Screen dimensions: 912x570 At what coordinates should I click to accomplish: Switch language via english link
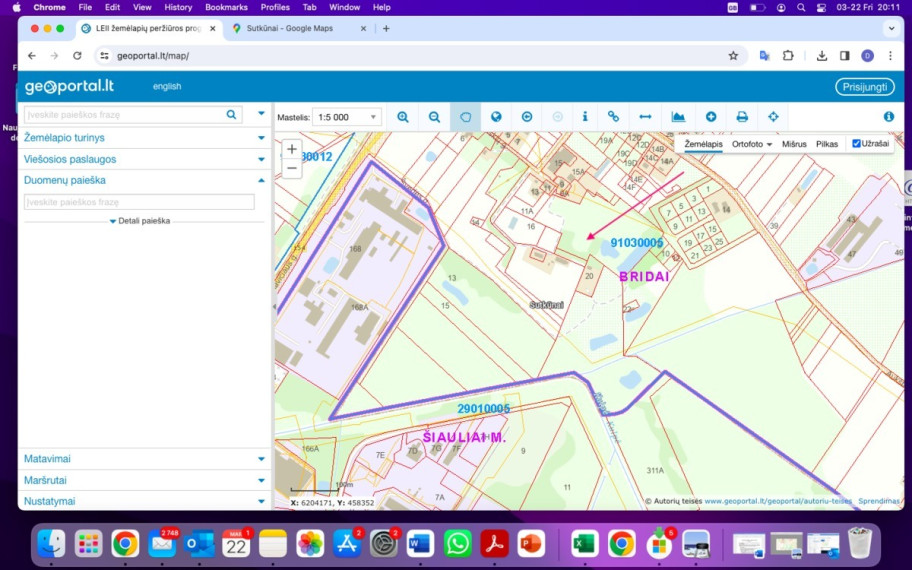[167, 86]
